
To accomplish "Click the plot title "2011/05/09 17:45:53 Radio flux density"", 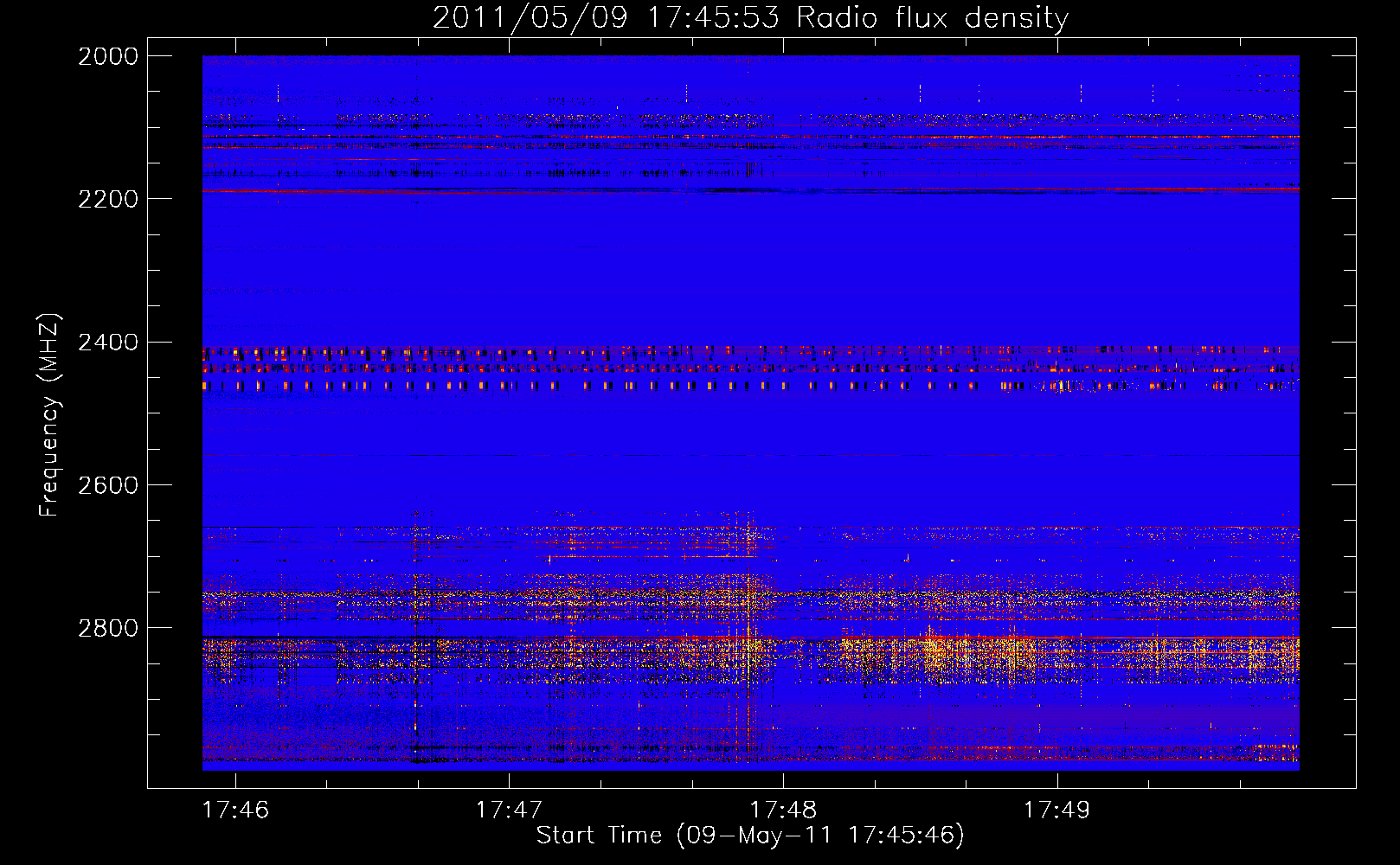I will (750, 18).
